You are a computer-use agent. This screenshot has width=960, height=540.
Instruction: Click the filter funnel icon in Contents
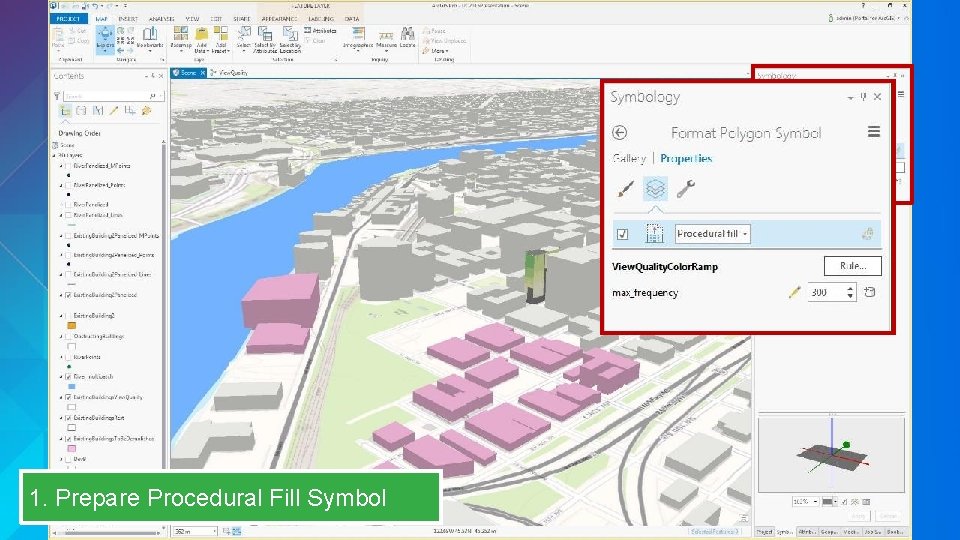pyautogui.click(x=57, y=96)
